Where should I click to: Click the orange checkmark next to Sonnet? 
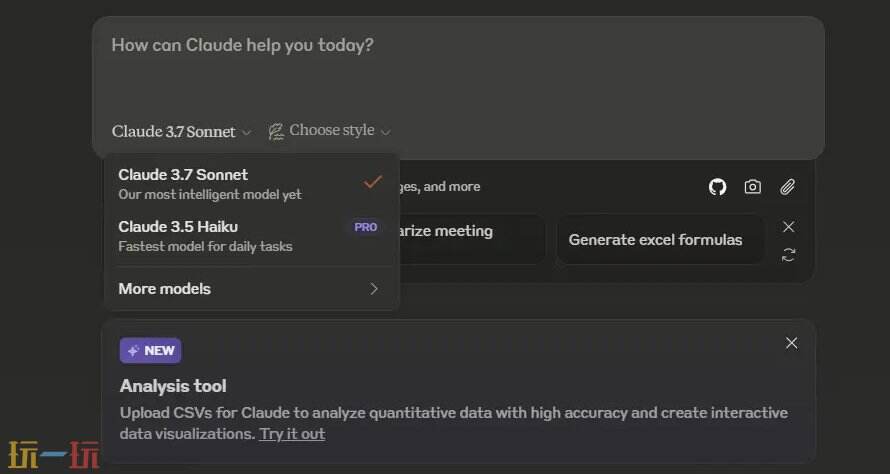pyautogui.click(x=373, y=182)
